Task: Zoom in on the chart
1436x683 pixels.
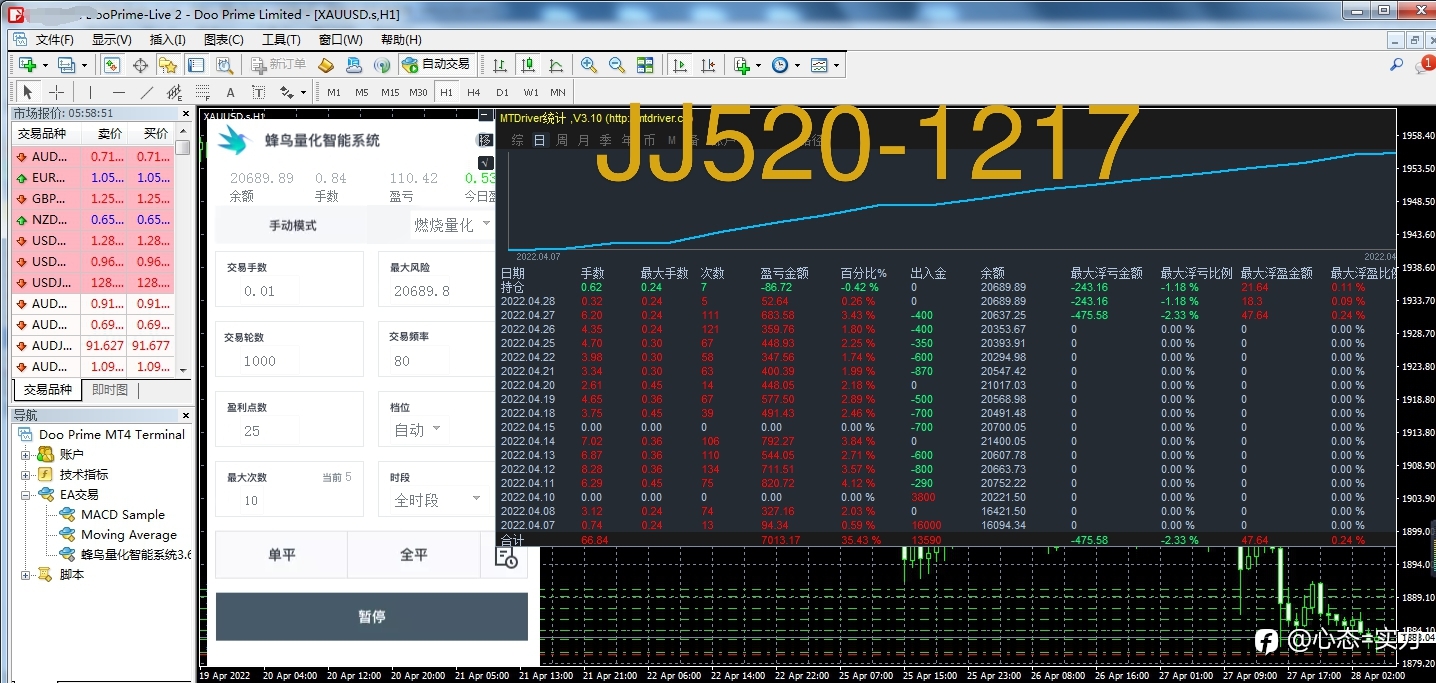Action: coord(589,65)
